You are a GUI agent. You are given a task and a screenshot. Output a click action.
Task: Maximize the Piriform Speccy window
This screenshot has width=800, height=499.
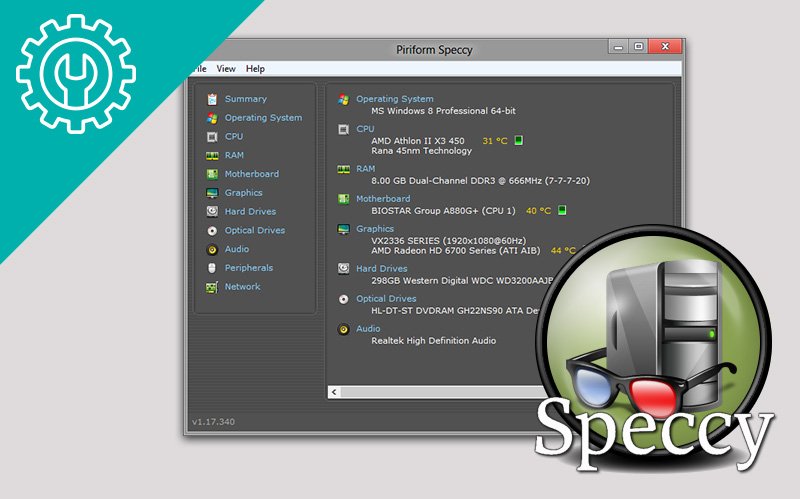[638, 46]
